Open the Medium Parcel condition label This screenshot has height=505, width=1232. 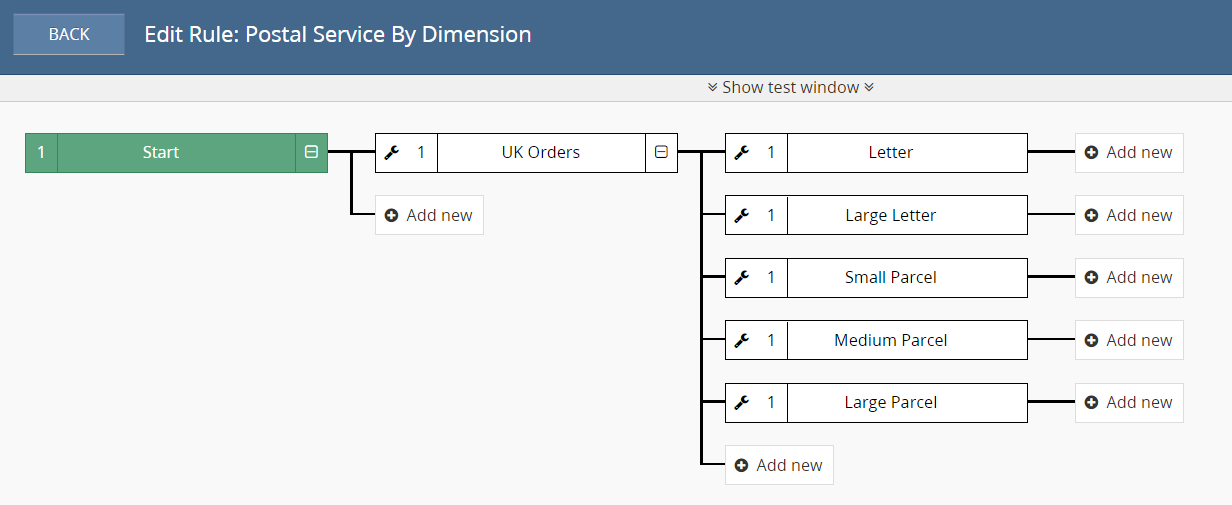[x=890, y=340]
